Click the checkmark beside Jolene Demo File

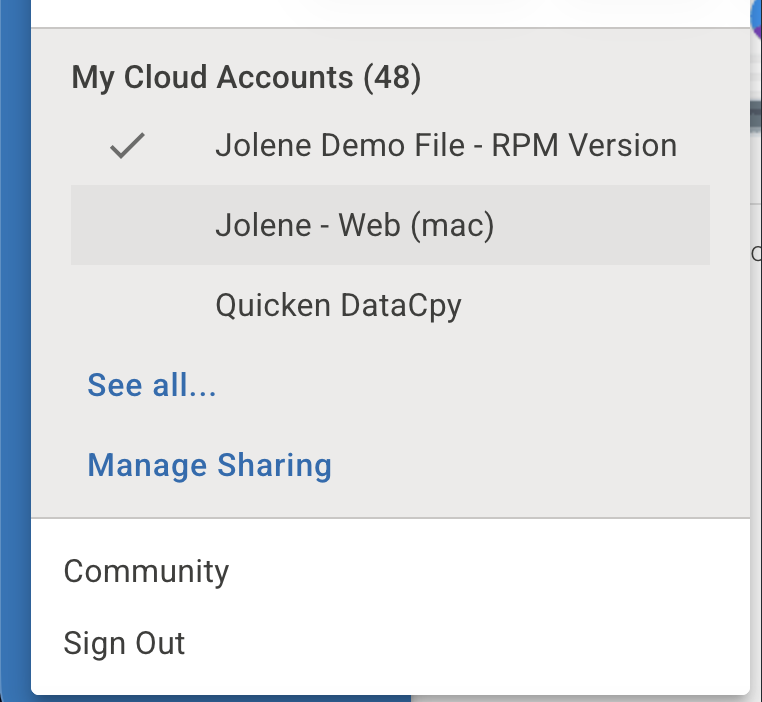tap(127, 147)
